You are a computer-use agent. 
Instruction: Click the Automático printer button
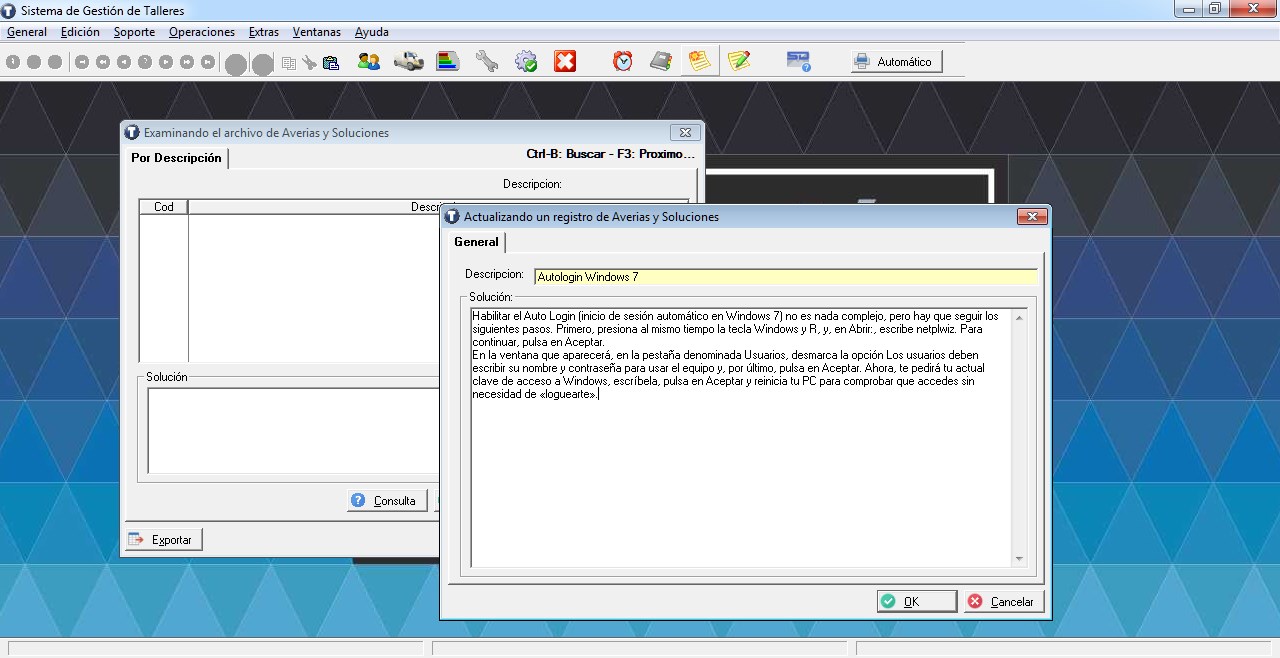click(896, 62)
